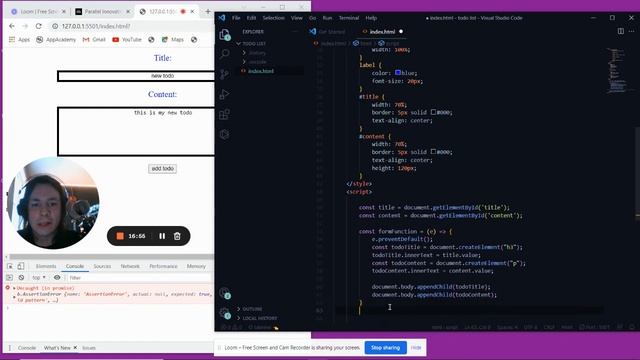Open the top JavaScript context dropdown
The height and width of the screenshot is (360, 640).
[39, 278]
